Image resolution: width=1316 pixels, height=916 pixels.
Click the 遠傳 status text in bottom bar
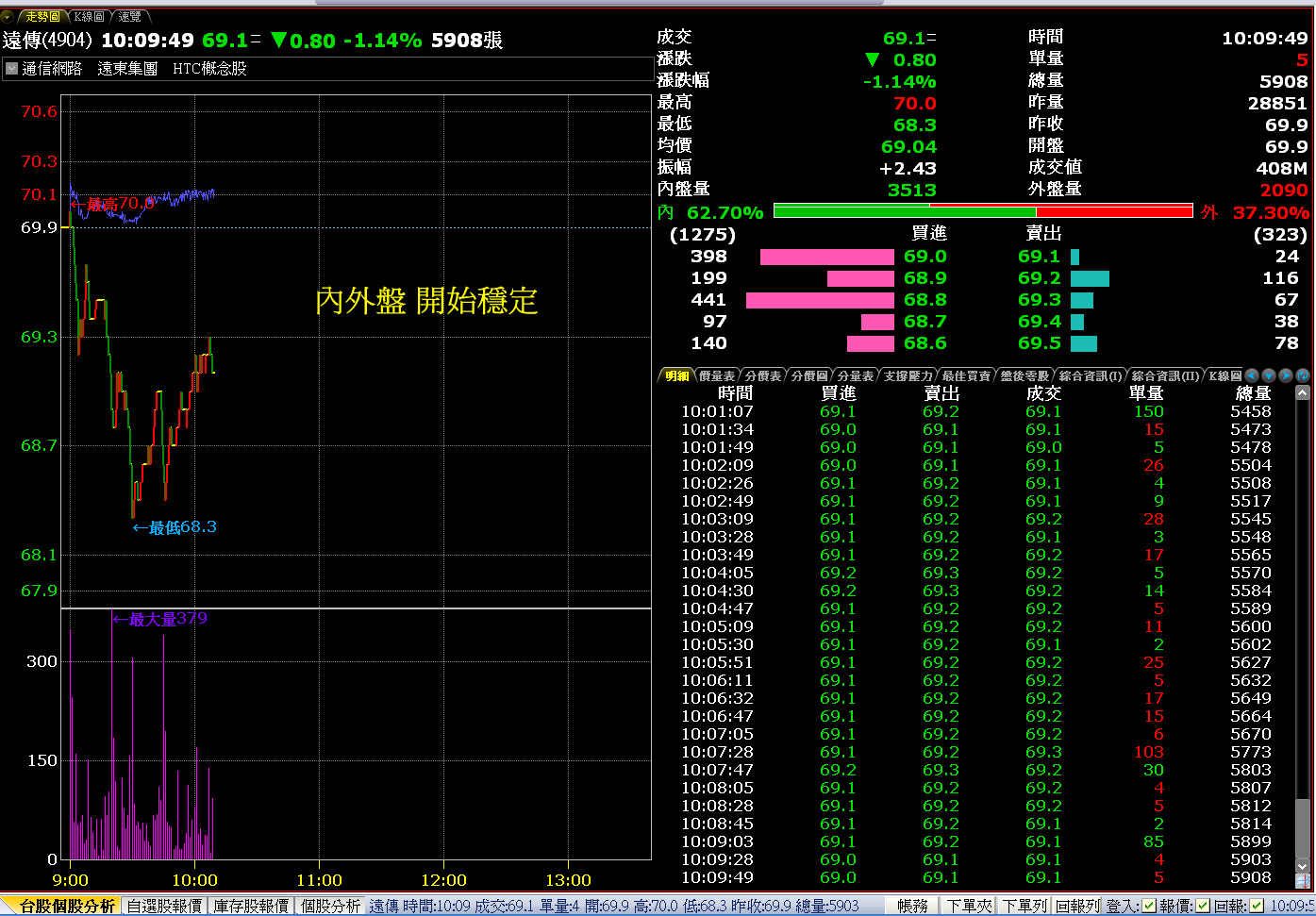[384, 906]
